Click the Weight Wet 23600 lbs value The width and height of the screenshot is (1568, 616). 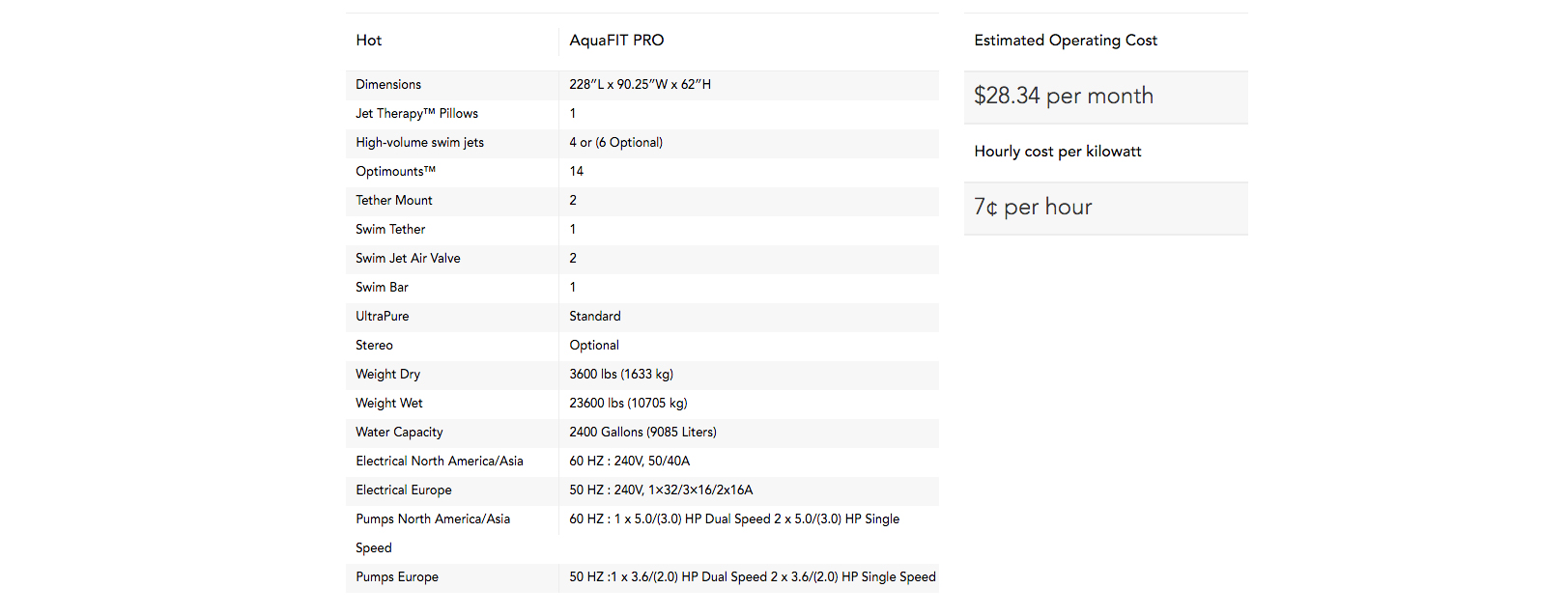628,404
